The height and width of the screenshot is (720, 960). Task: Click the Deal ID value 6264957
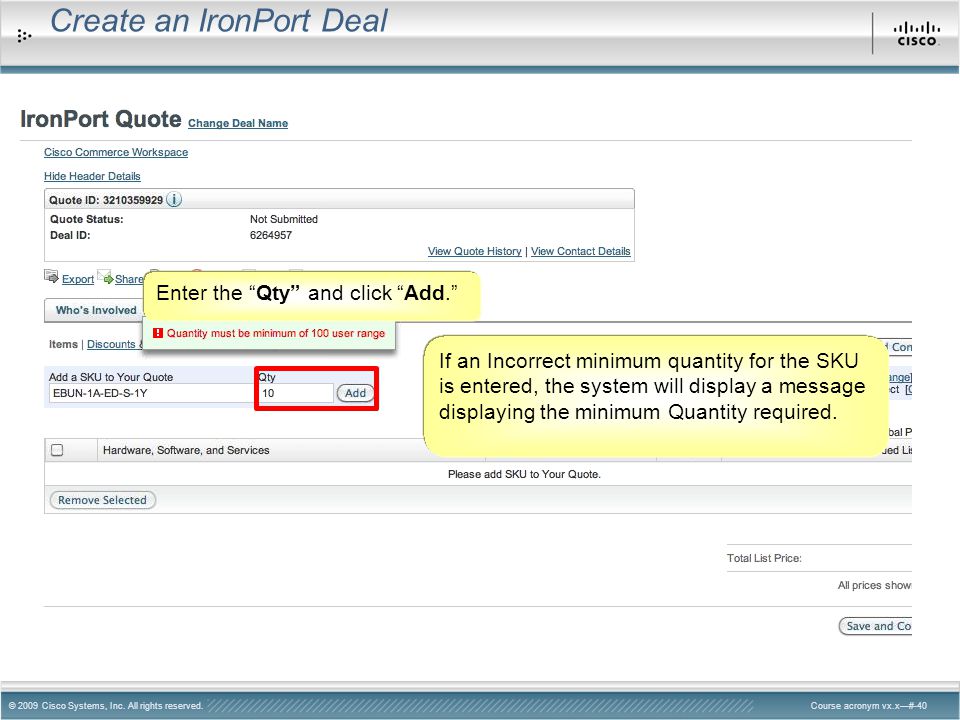coord(271,235)
